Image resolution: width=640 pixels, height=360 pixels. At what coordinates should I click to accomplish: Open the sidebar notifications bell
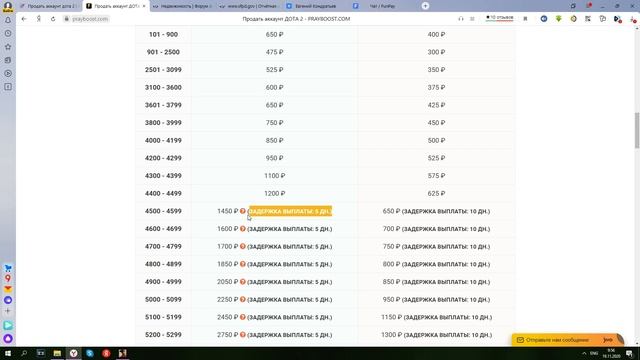coord(8,20)
